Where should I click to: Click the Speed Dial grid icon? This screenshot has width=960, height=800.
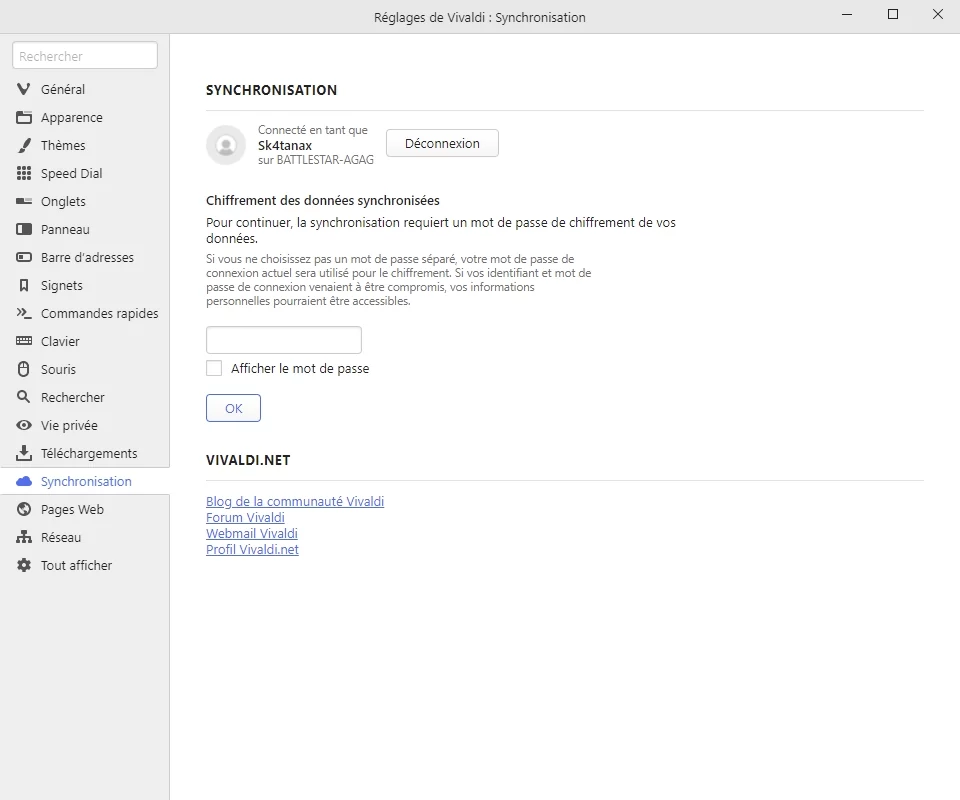point(23,173)
